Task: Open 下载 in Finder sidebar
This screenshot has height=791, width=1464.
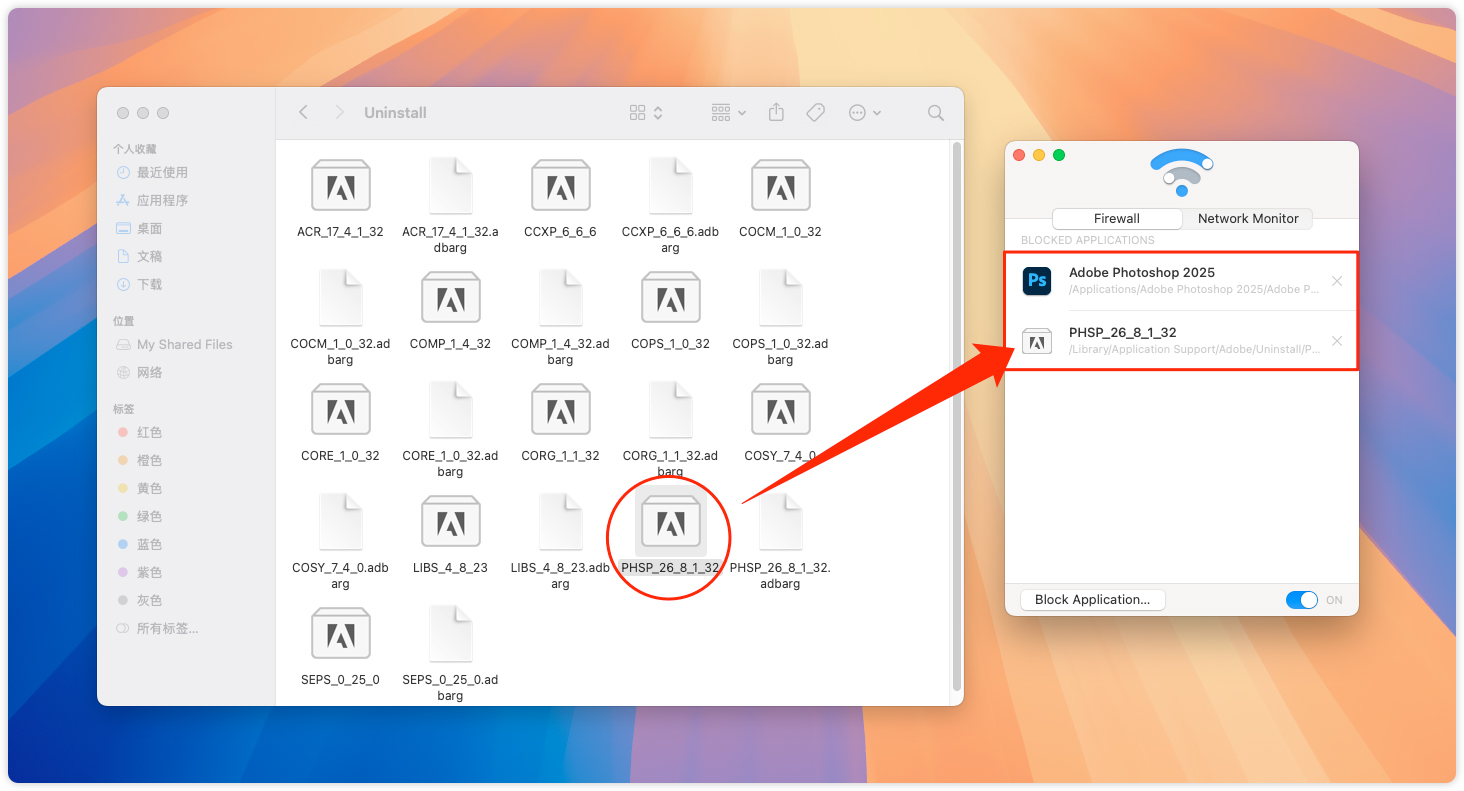Action: point(139,284)
